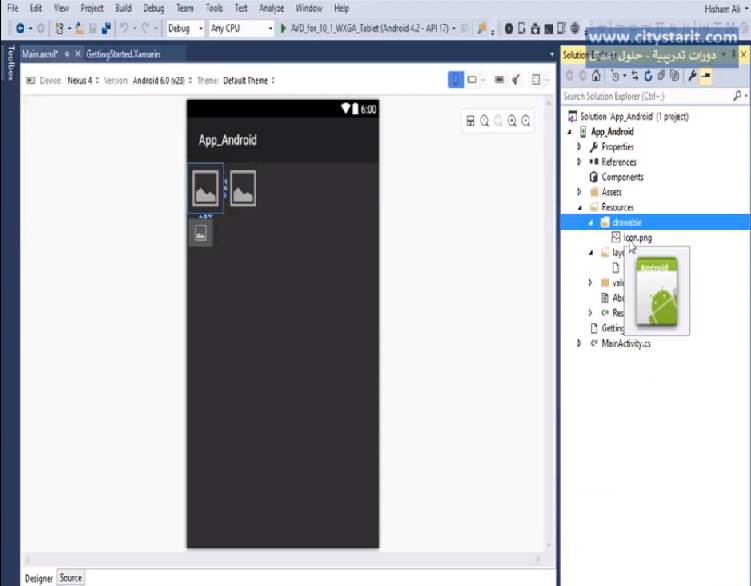Viewport: 751px width, 586px height.
Task: Click Show All Files icon in Solution Explorer
Action: 675,76
